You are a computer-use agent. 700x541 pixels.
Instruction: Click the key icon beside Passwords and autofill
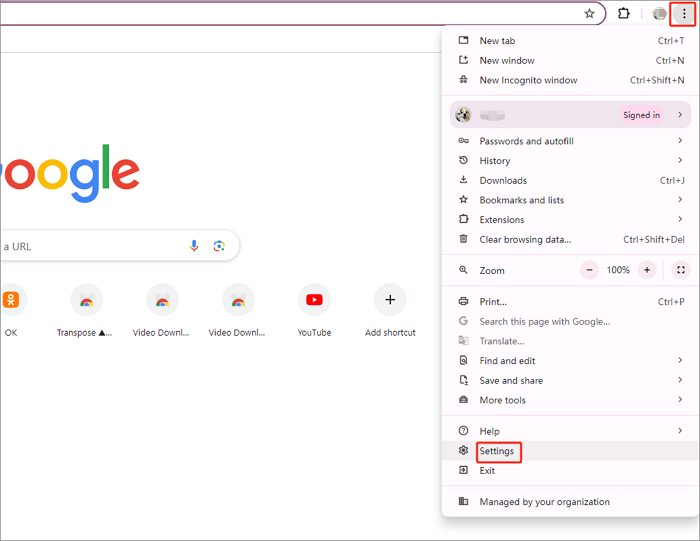click(463, 141)
